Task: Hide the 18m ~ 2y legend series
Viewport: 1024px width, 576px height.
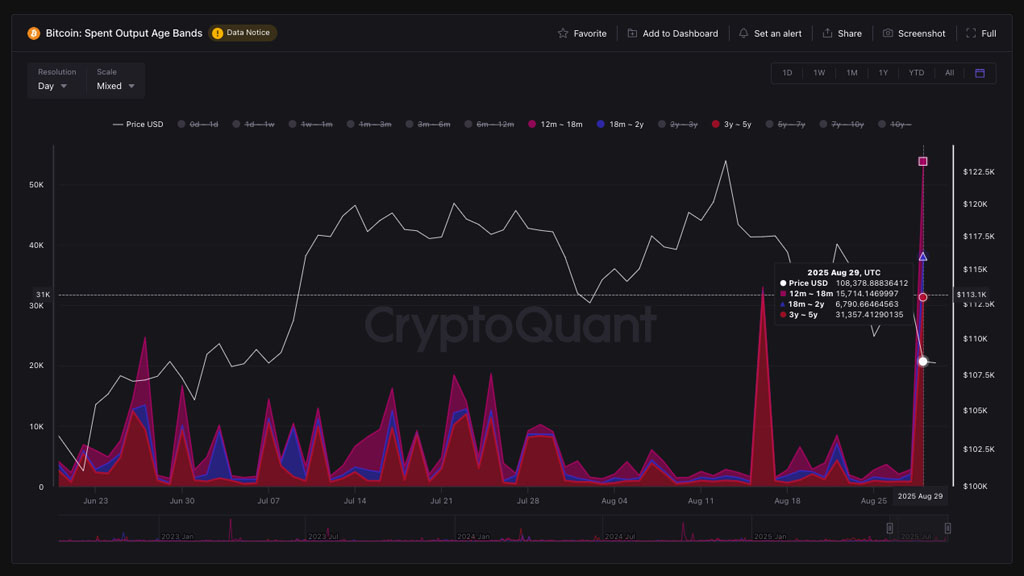Action: tap(620, 124)
